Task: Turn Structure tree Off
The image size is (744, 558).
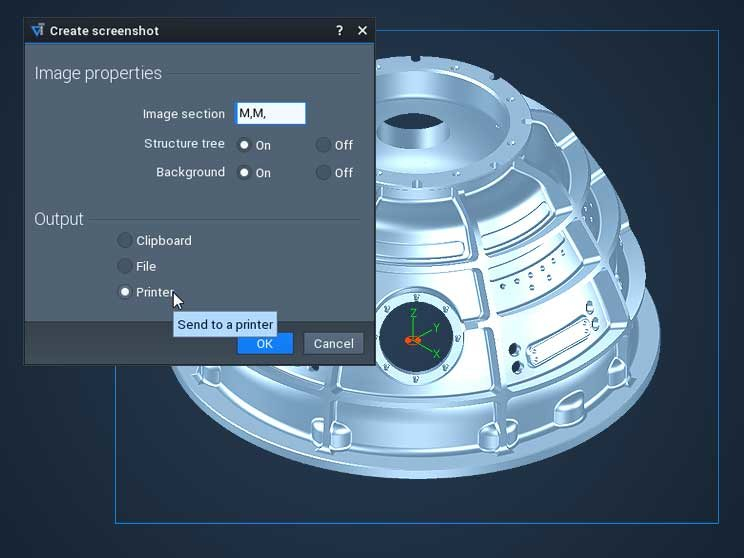Action: pyautogui.click(x=323, y=145)
